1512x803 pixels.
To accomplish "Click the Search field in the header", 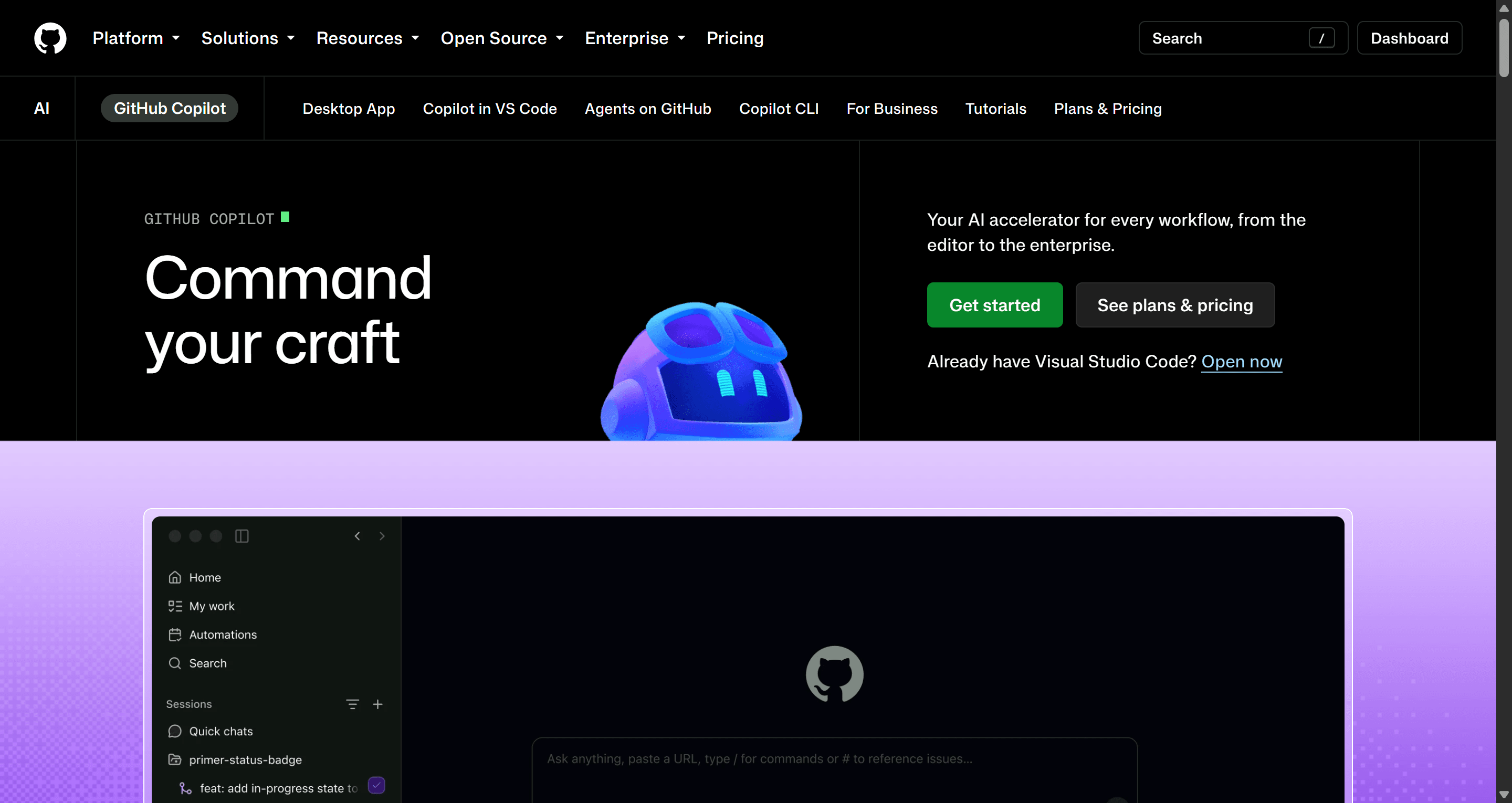I will [1243, 38].
